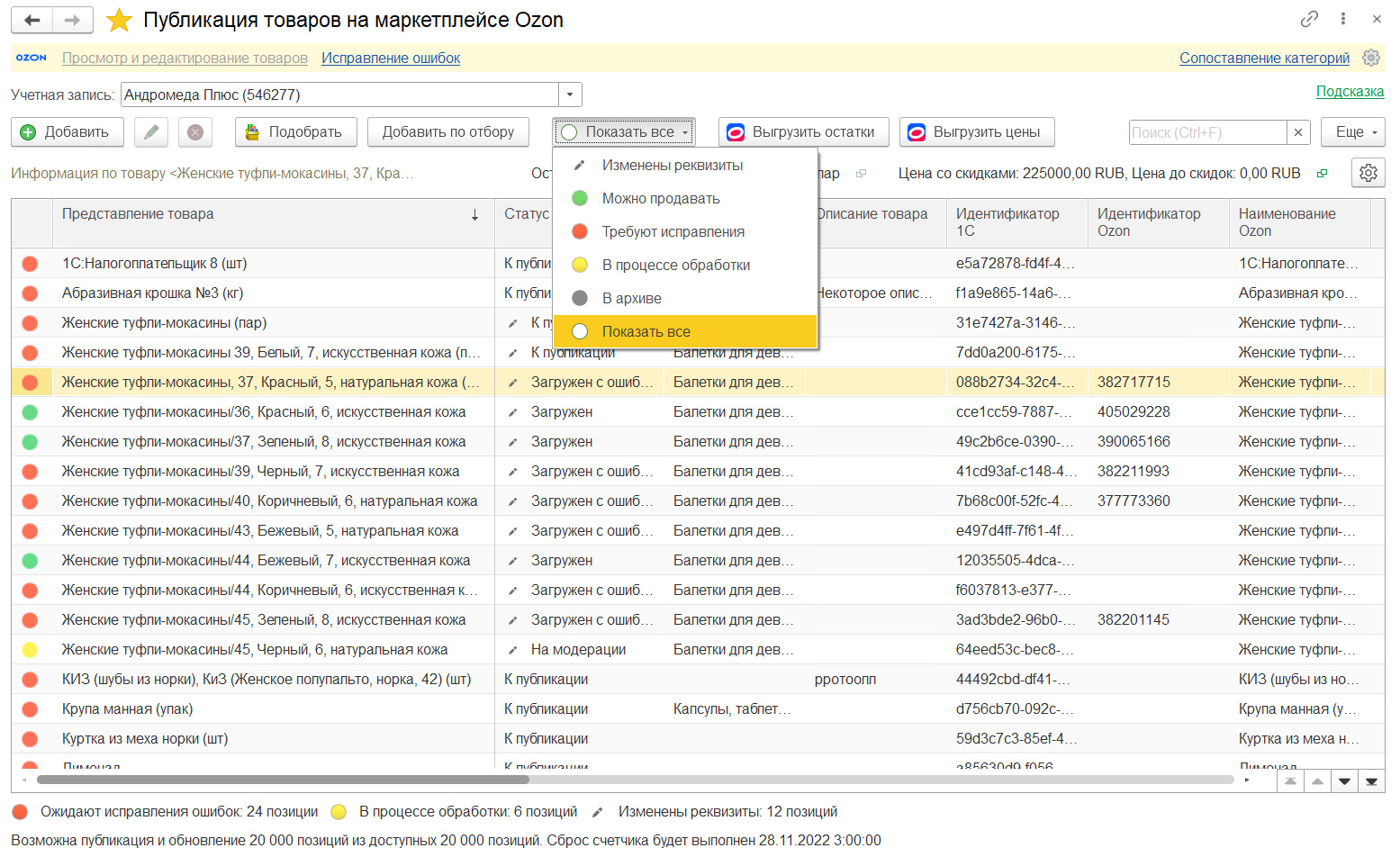Select Требуют исправления filter option
Screen dimensions: 1400x857
click(x=685, y=232)
